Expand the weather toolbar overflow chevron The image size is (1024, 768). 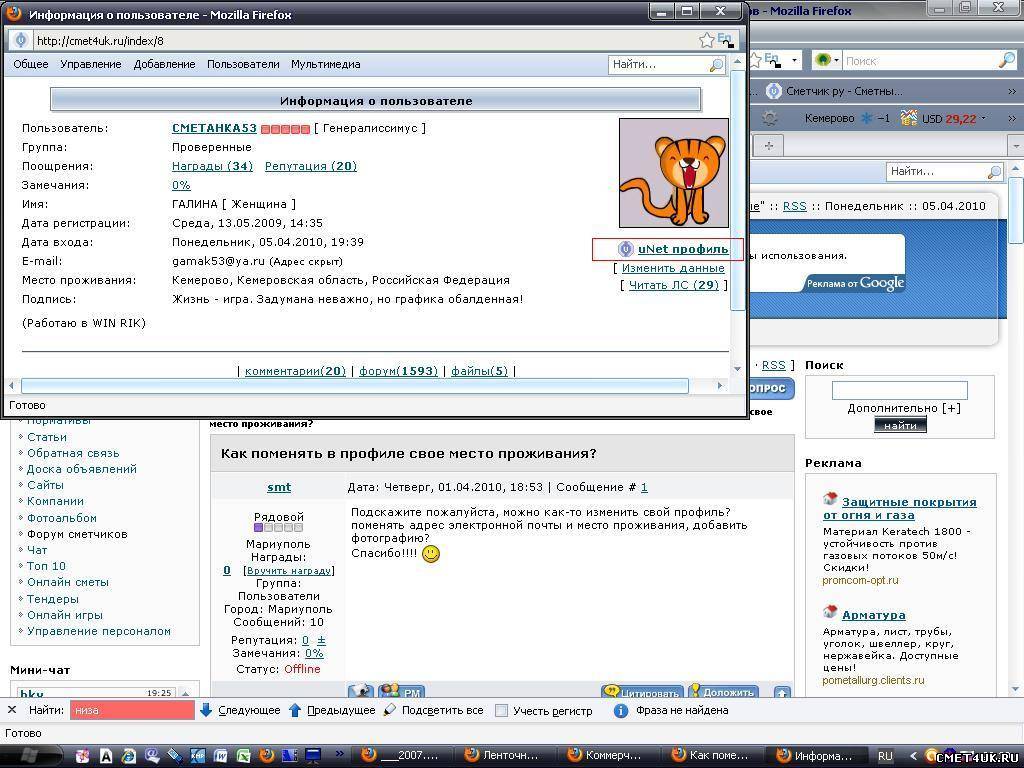point(1012,118)
